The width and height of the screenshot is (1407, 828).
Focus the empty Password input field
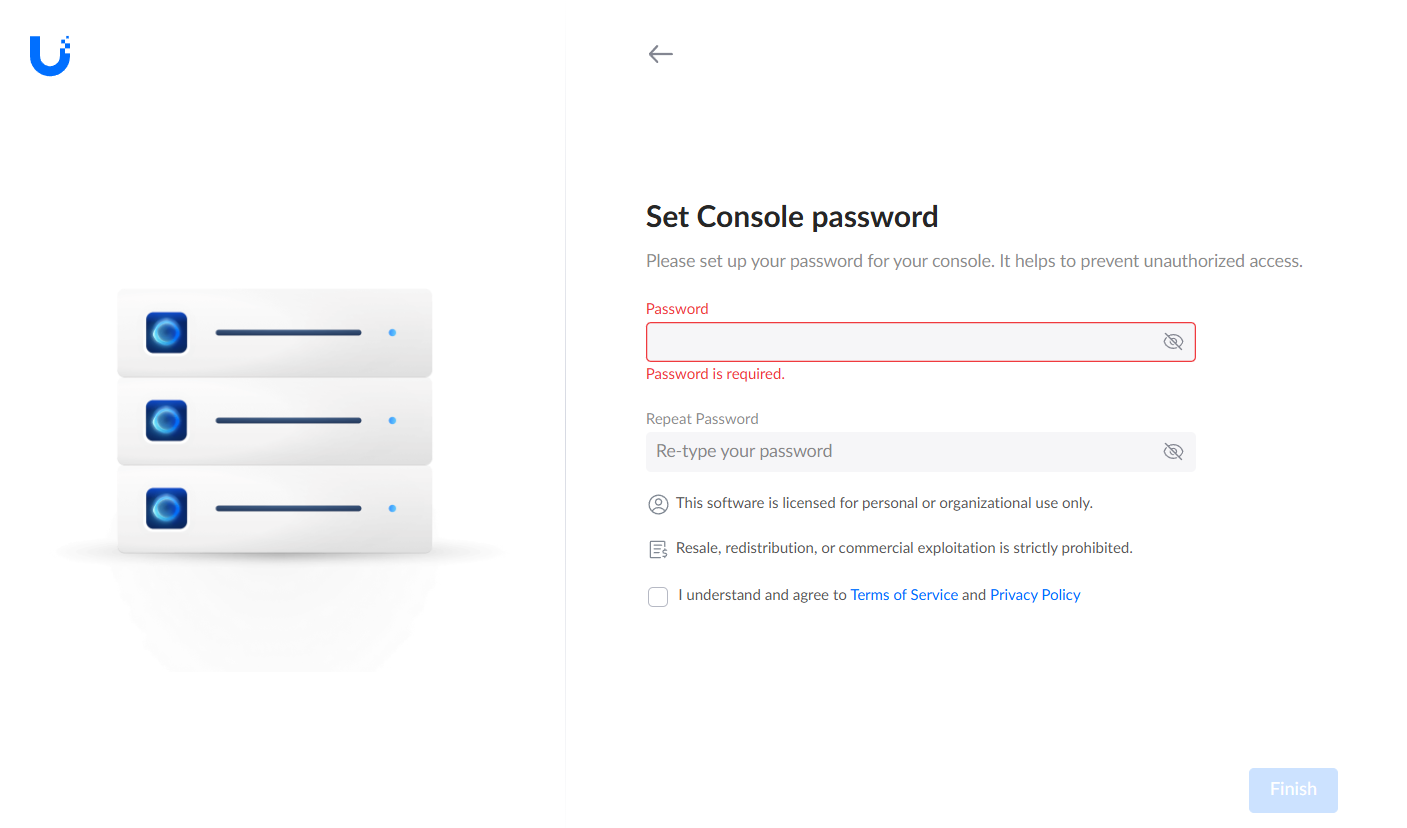tap(900, 342)
